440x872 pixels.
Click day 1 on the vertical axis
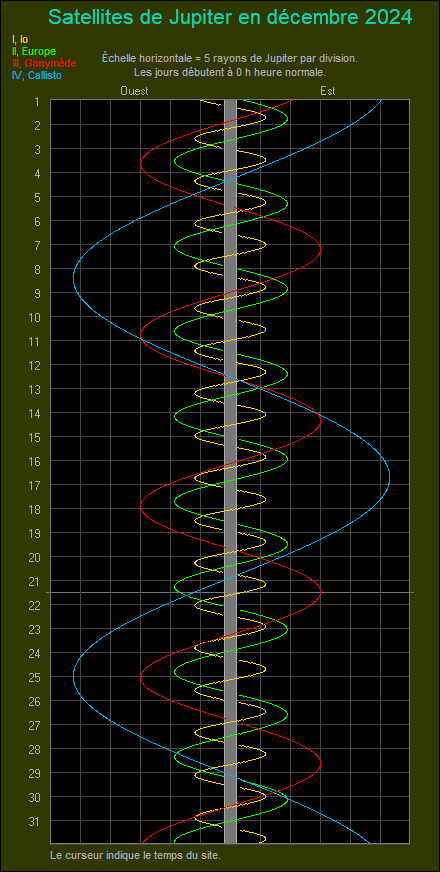click(x=37, y=101)
